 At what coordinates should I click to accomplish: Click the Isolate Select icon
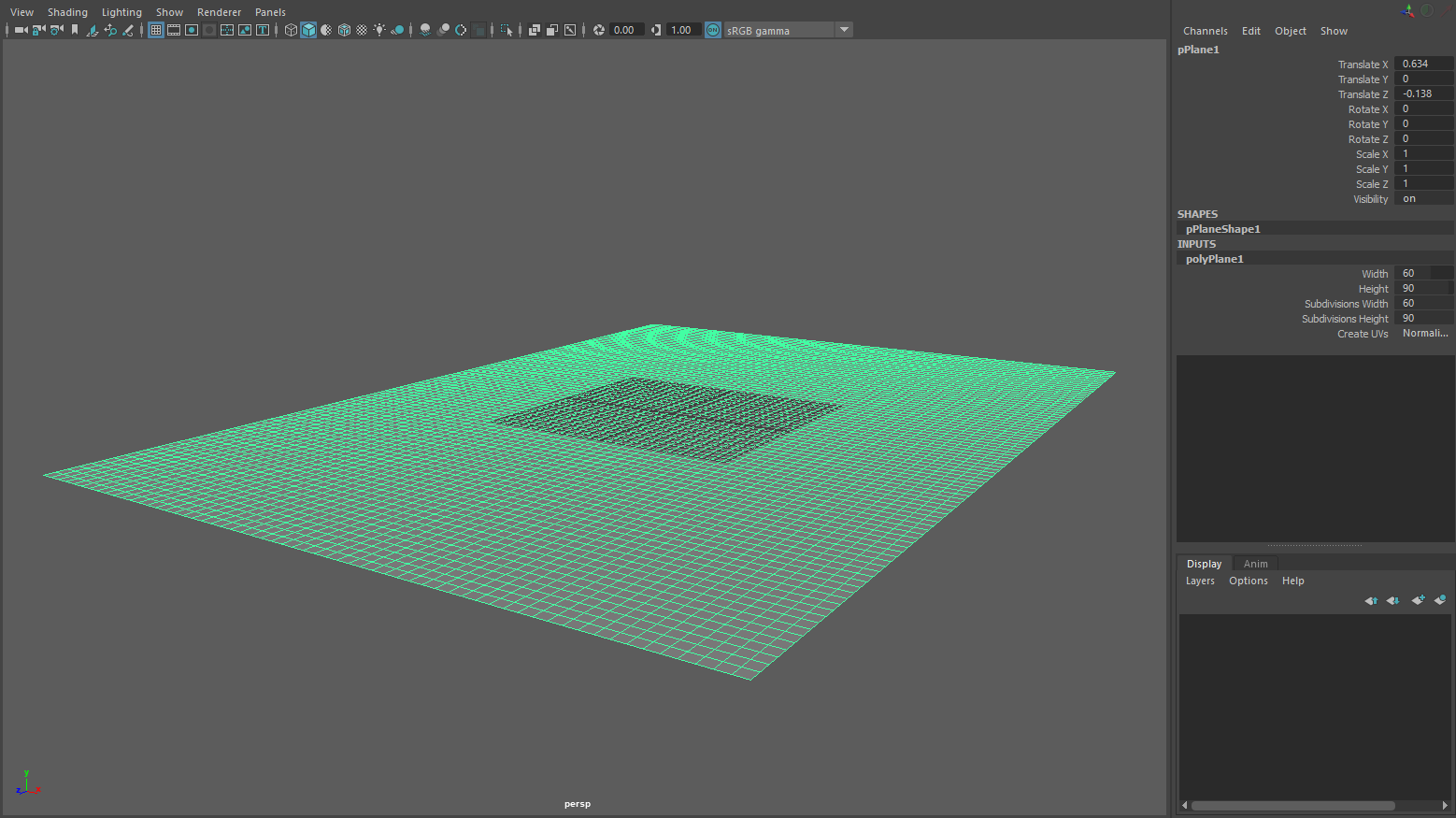tap(507, 30)
